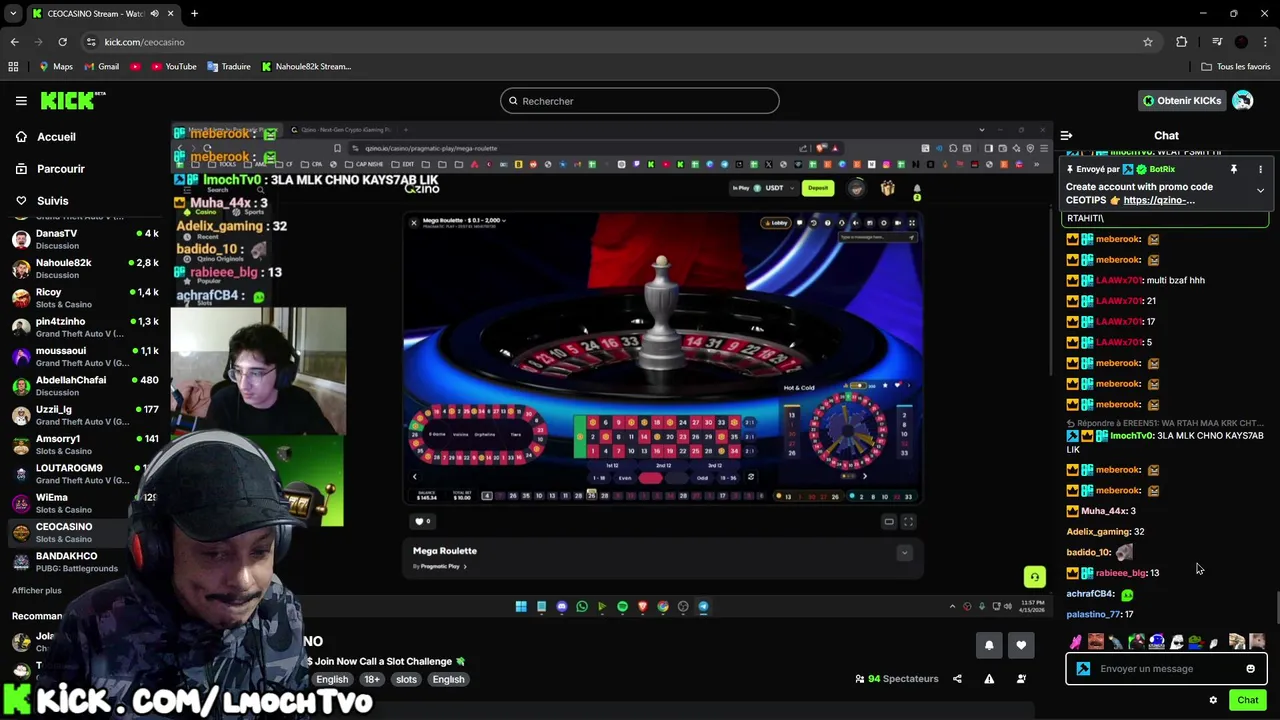The image size is (1280, 720).
Task: Open the tab search dropdown arrow
Action: pos(13,14)
